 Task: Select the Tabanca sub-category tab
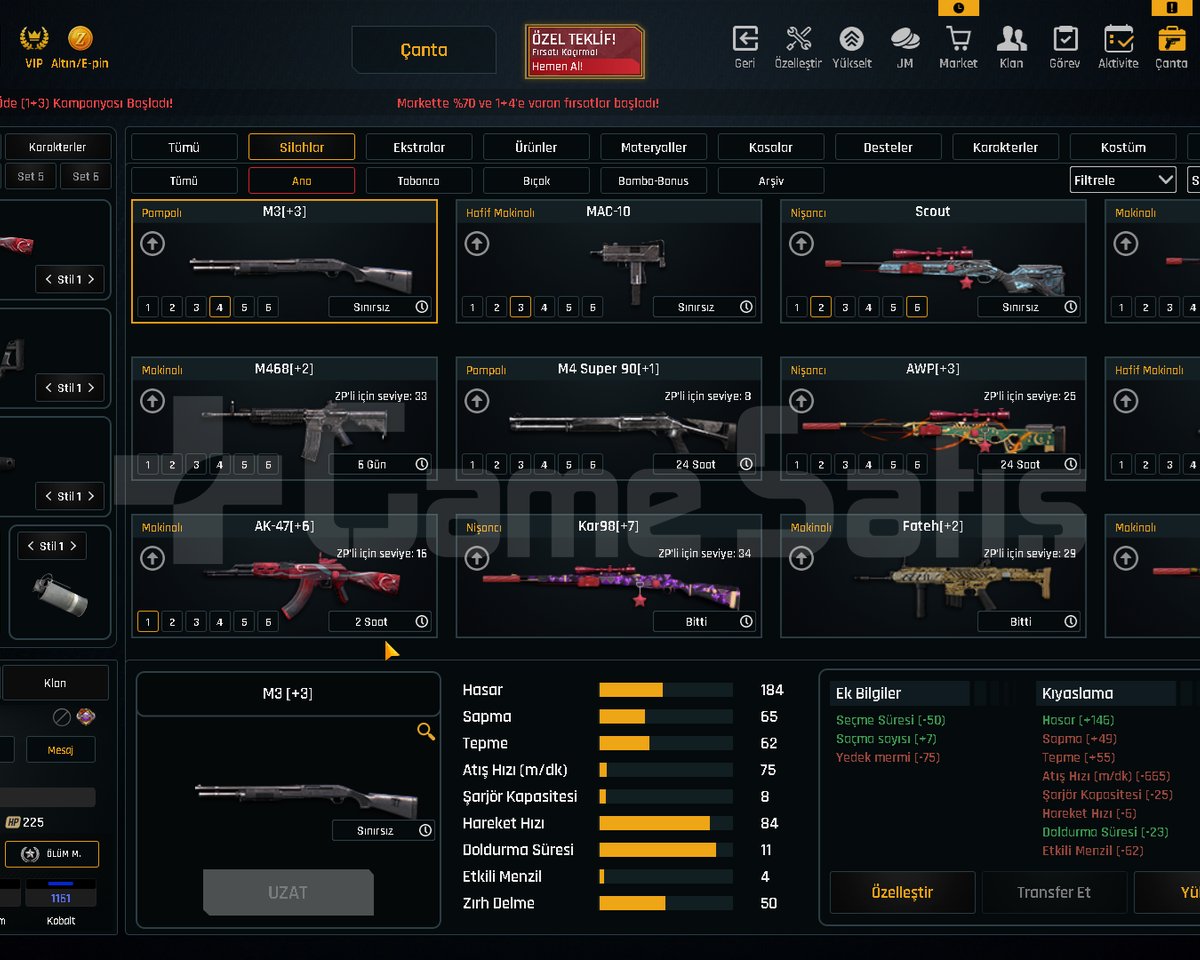point(419,181)
